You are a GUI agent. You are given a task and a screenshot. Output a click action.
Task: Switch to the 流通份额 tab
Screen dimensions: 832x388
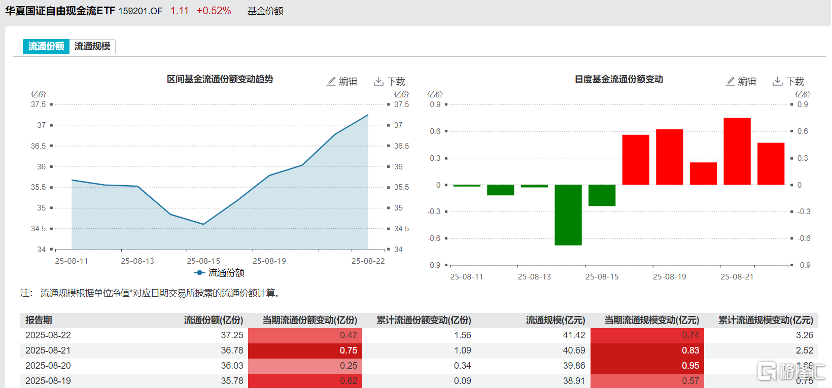click(46, 46)
